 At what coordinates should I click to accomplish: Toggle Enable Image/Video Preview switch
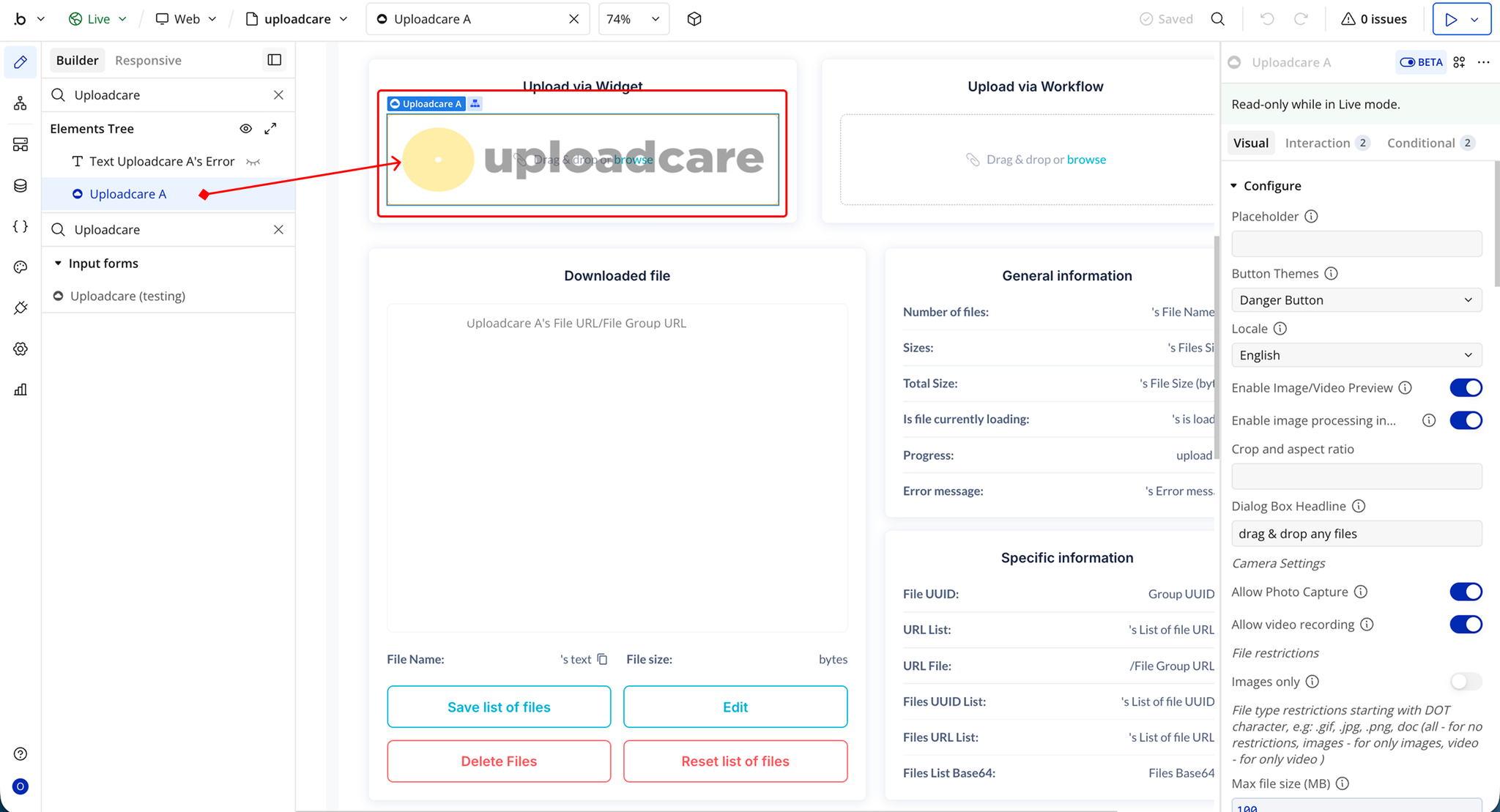pyautogui.click(x=1466, y=388)
